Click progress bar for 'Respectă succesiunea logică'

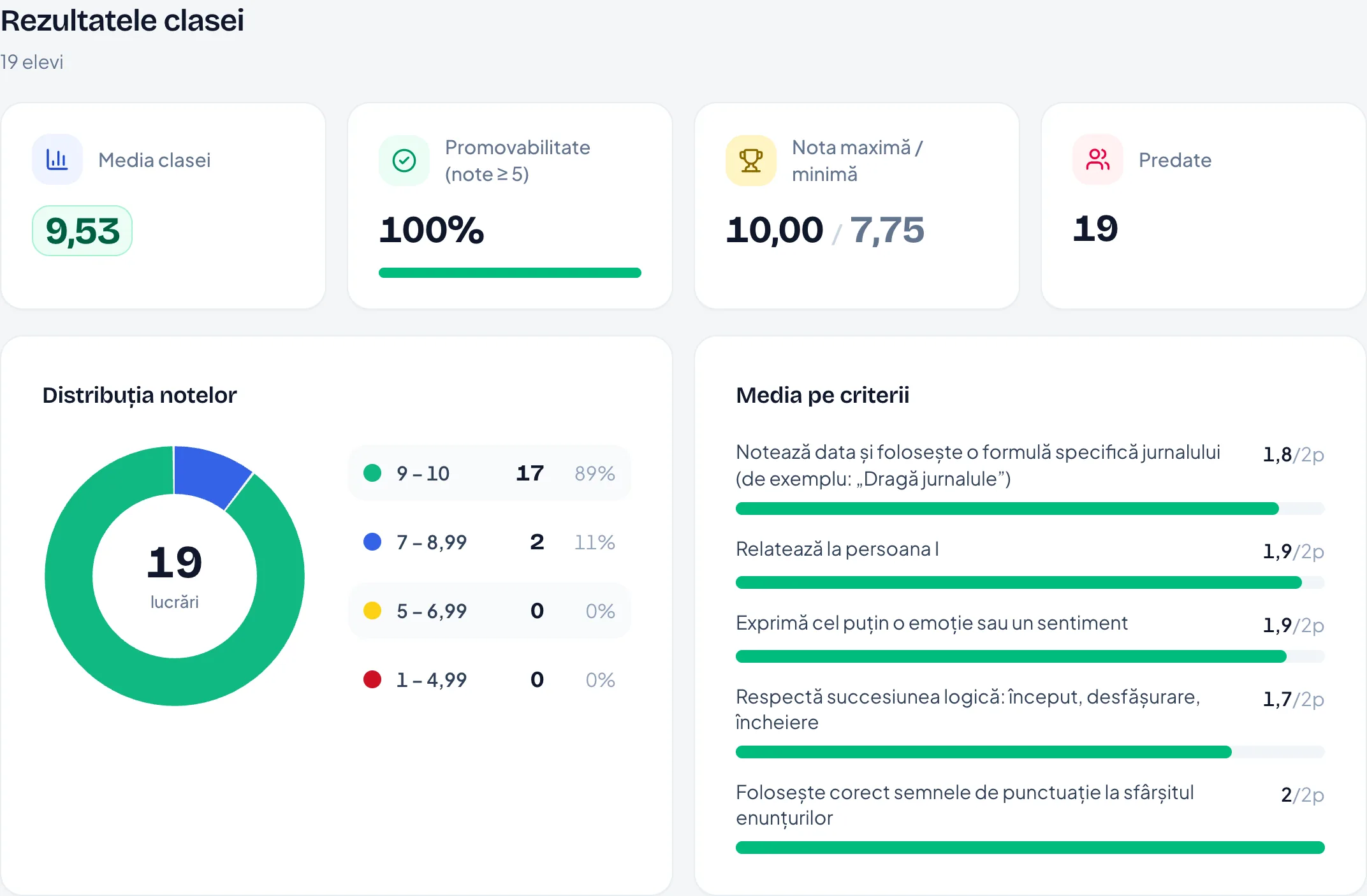coord(1030,752)
